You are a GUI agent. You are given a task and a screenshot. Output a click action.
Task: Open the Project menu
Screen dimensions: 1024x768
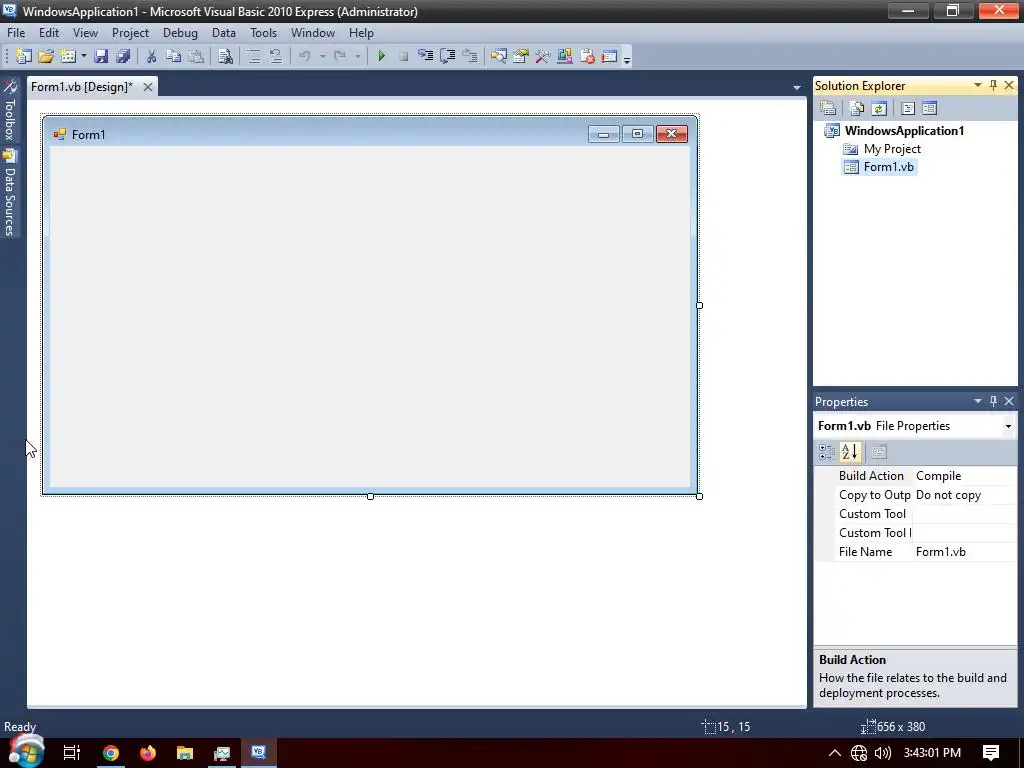pyautogui.click(x=131, y=33)
